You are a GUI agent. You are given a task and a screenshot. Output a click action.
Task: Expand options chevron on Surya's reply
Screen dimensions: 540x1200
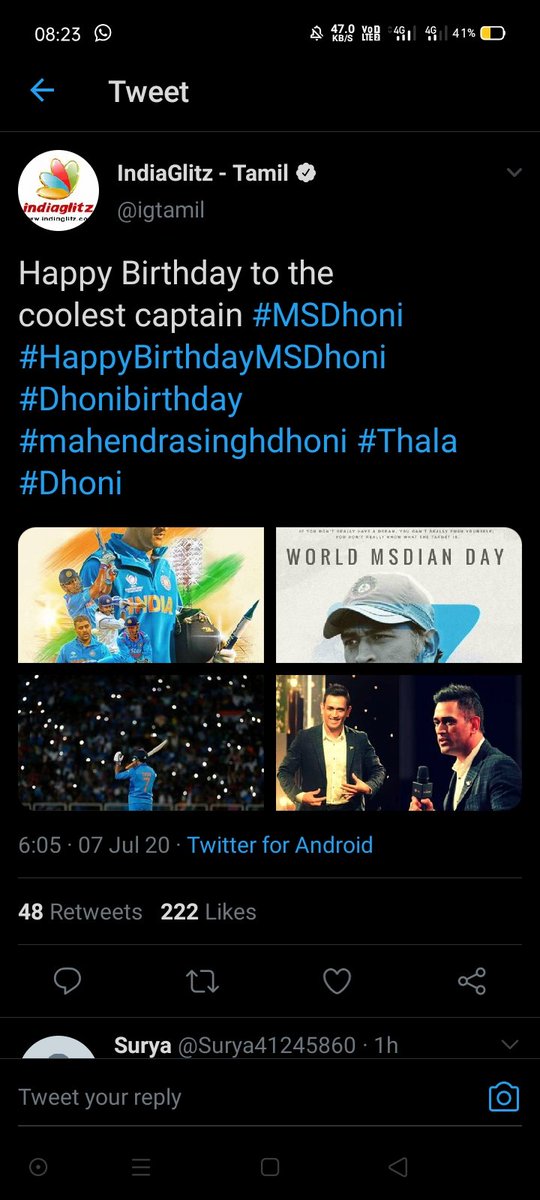(x=510, y=1045)
